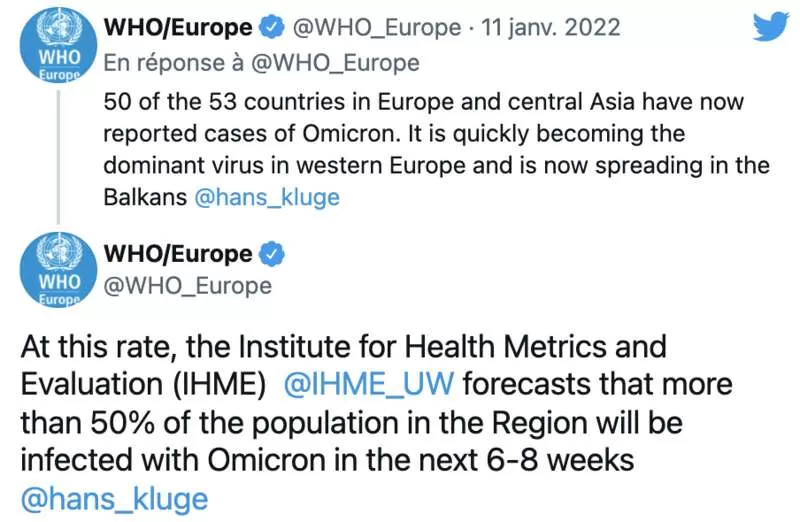Open the WHO Europe avatar on the second tweet

[x=58, y=270]
